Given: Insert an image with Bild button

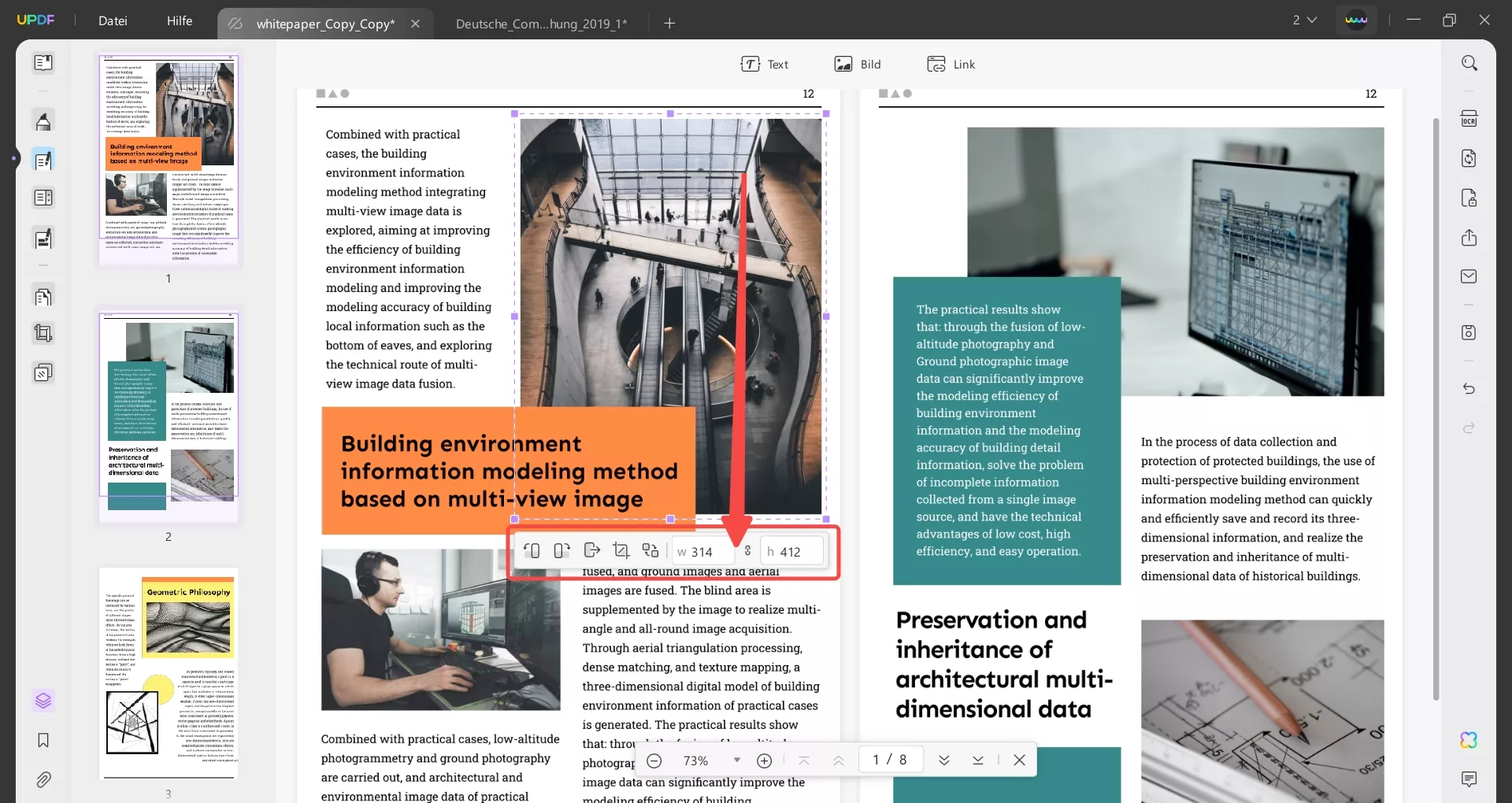Looking at the screenshot, I should point(858,64).
